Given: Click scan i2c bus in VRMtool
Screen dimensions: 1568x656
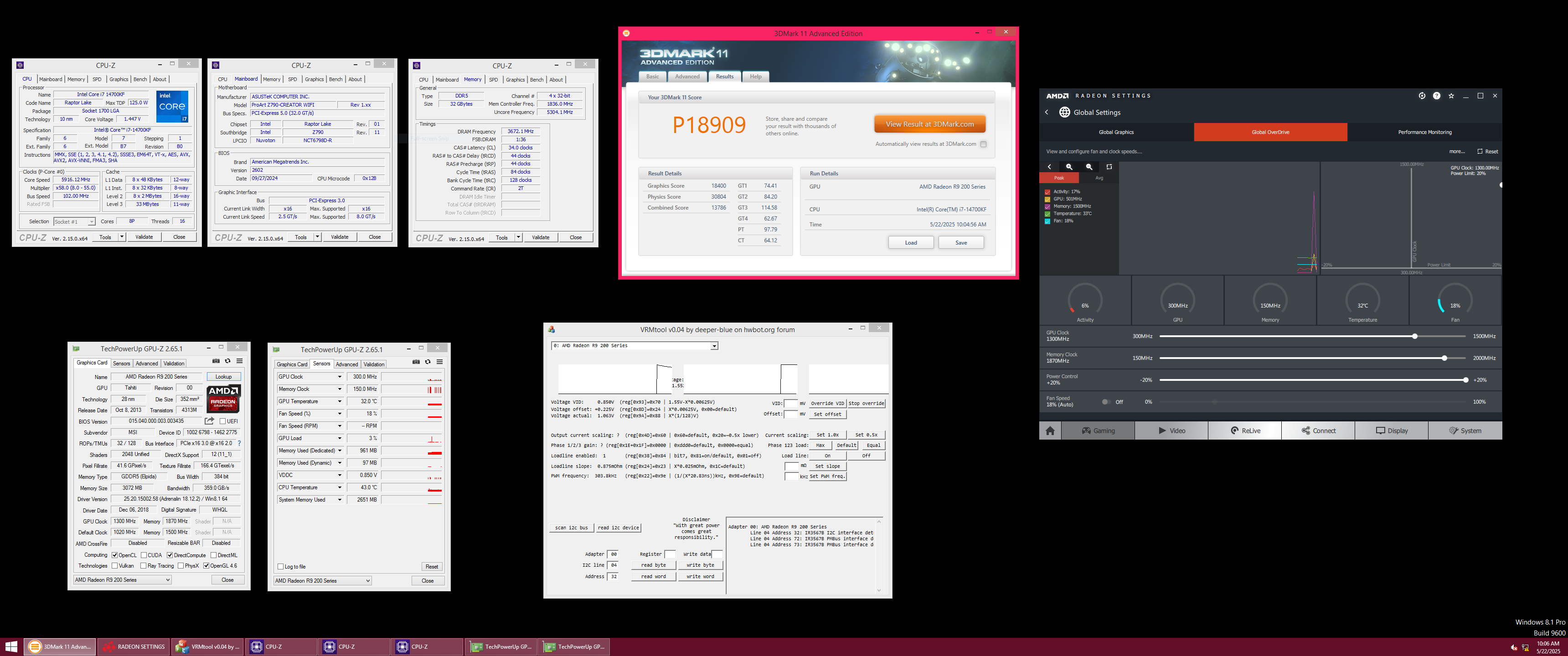Looking at the screenshot, I should click(x=571, y=528).
